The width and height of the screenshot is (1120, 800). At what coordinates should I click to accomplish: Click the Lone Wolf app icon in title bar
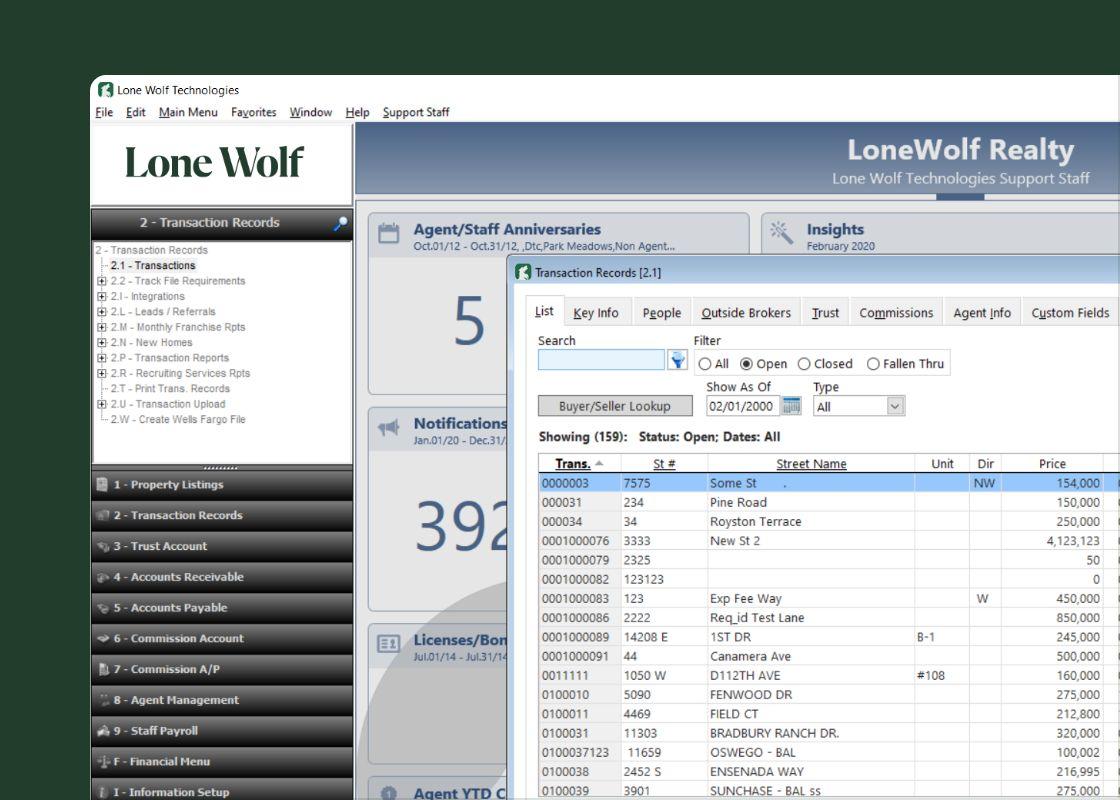(x=106, y=90)
